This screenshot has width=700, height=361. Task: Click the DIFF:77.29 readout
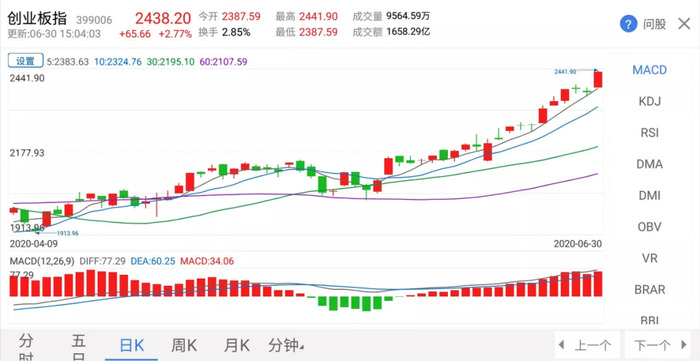[103, 261]
